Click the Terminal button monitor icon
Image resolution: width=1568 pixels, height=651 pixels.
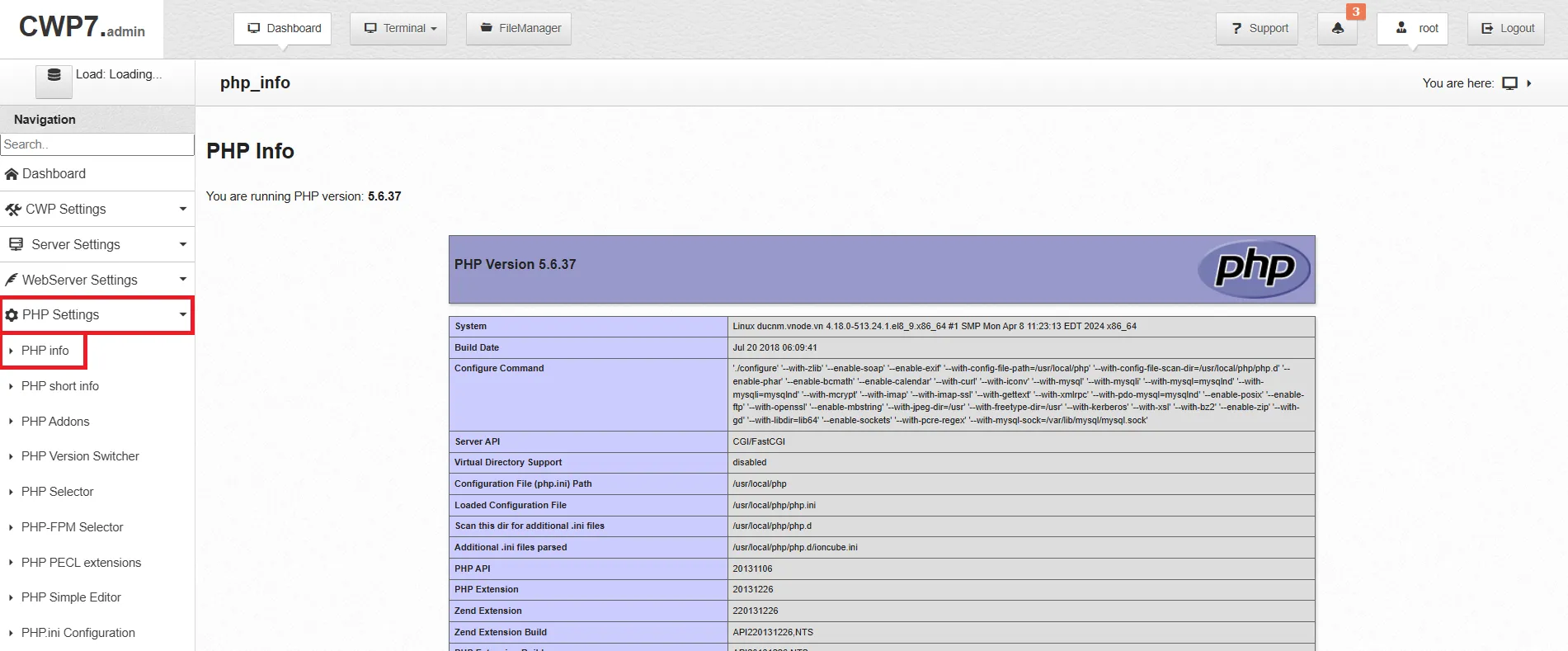[370, 28]
